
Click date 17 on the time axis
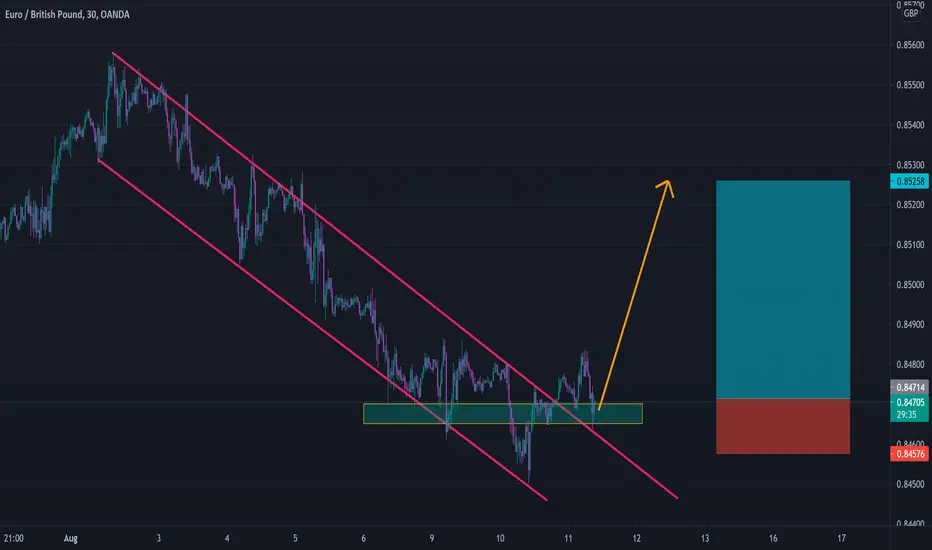pyautogui.click(x=842, y=538)
